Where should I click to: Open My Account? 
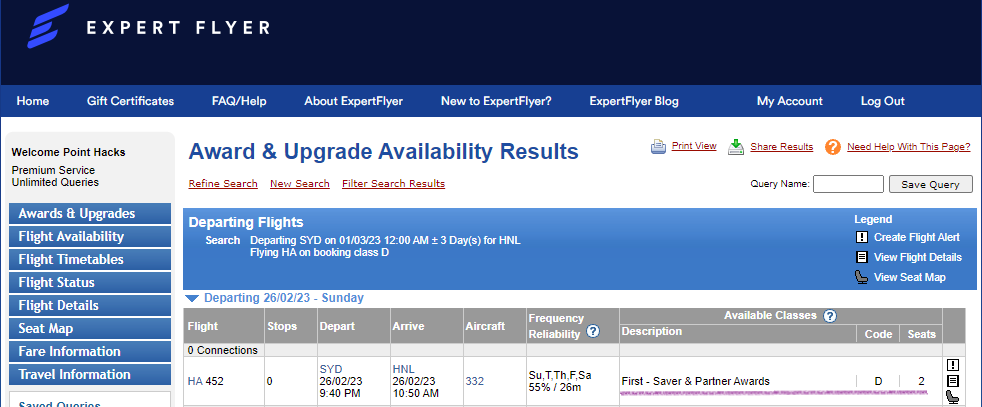coord(790,101)
